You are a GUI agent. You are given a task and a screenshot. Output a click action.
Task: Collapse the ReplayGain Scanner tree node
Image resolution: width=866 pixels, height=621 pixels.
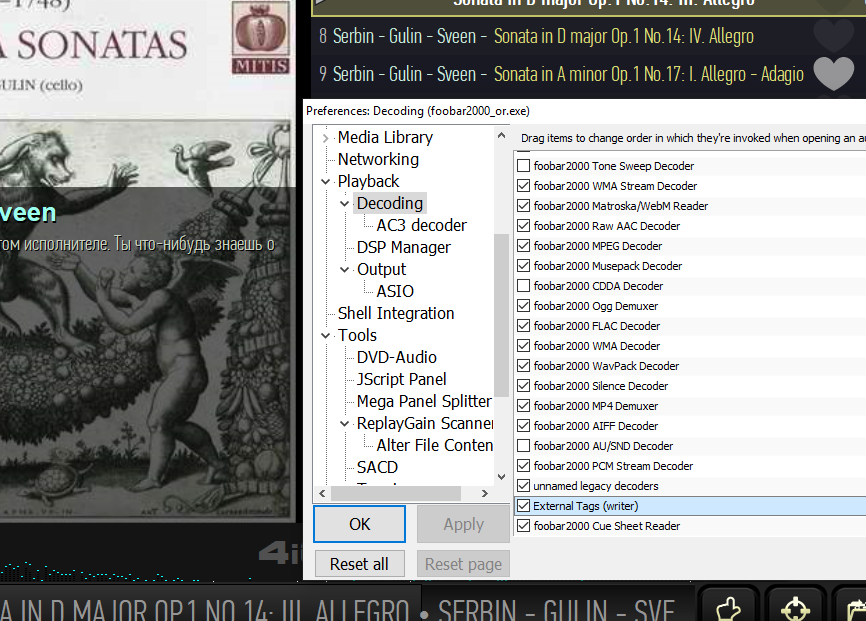(346, 424)
